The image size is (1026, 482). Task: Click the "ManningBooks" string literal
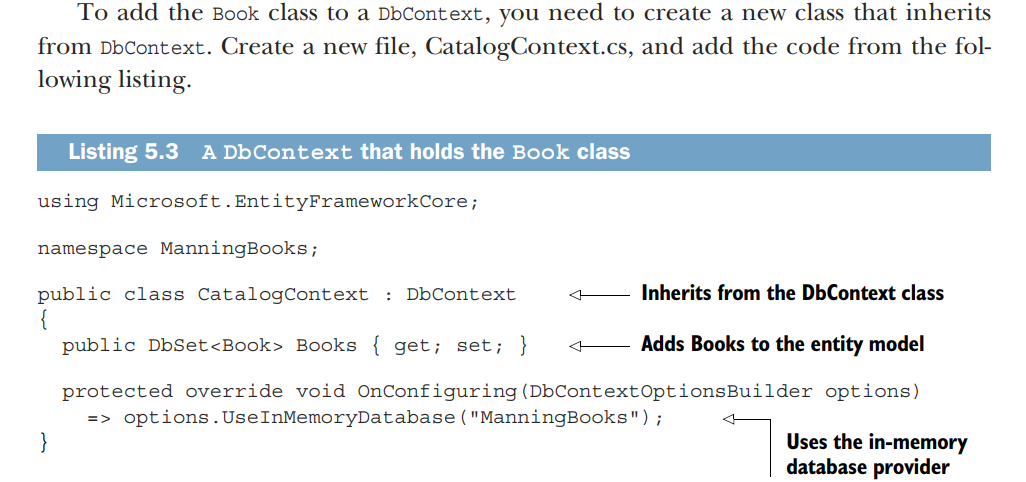[x=558, y=417]
